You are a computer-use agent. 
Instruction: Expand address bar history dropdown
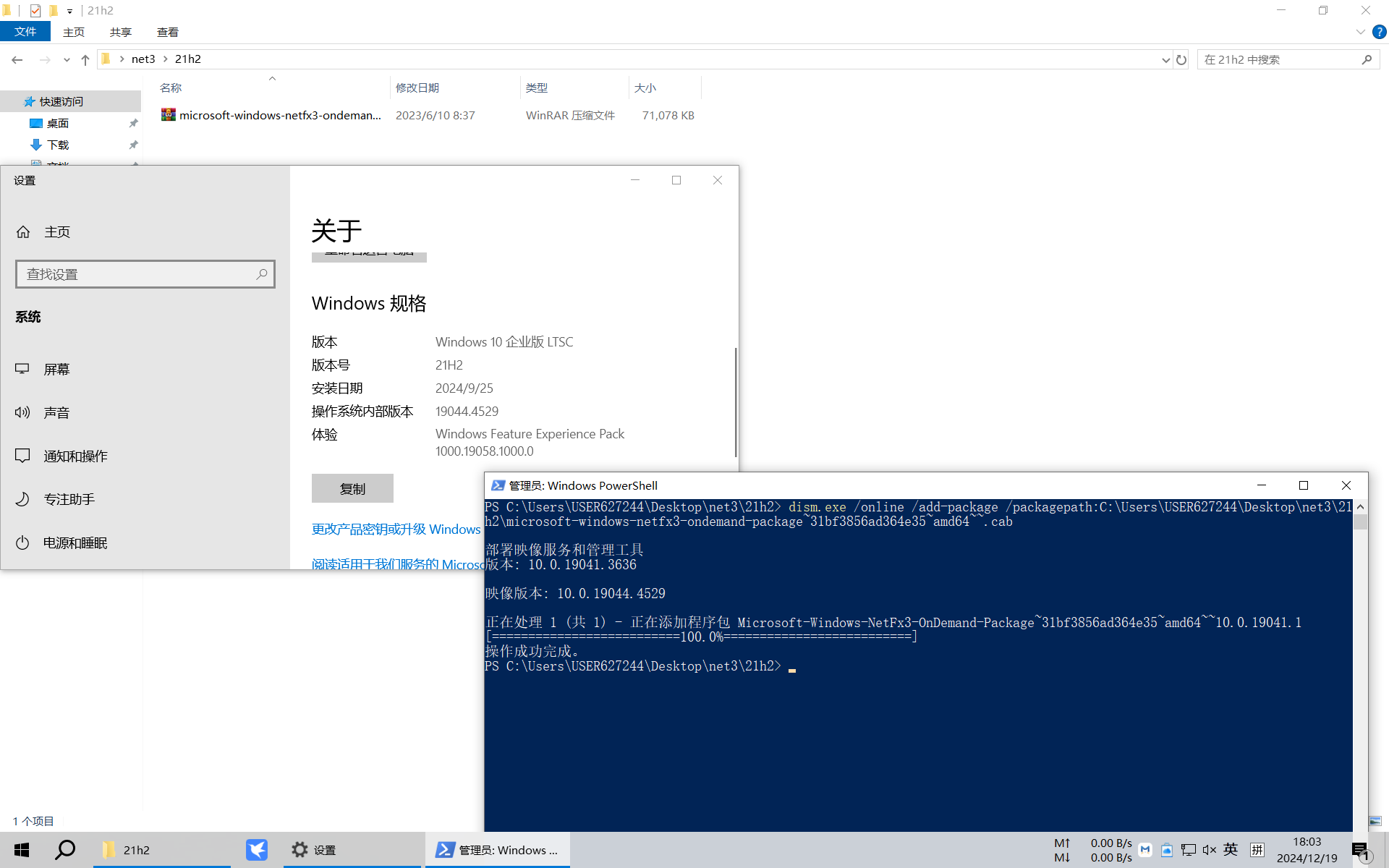pos(1165,59)
